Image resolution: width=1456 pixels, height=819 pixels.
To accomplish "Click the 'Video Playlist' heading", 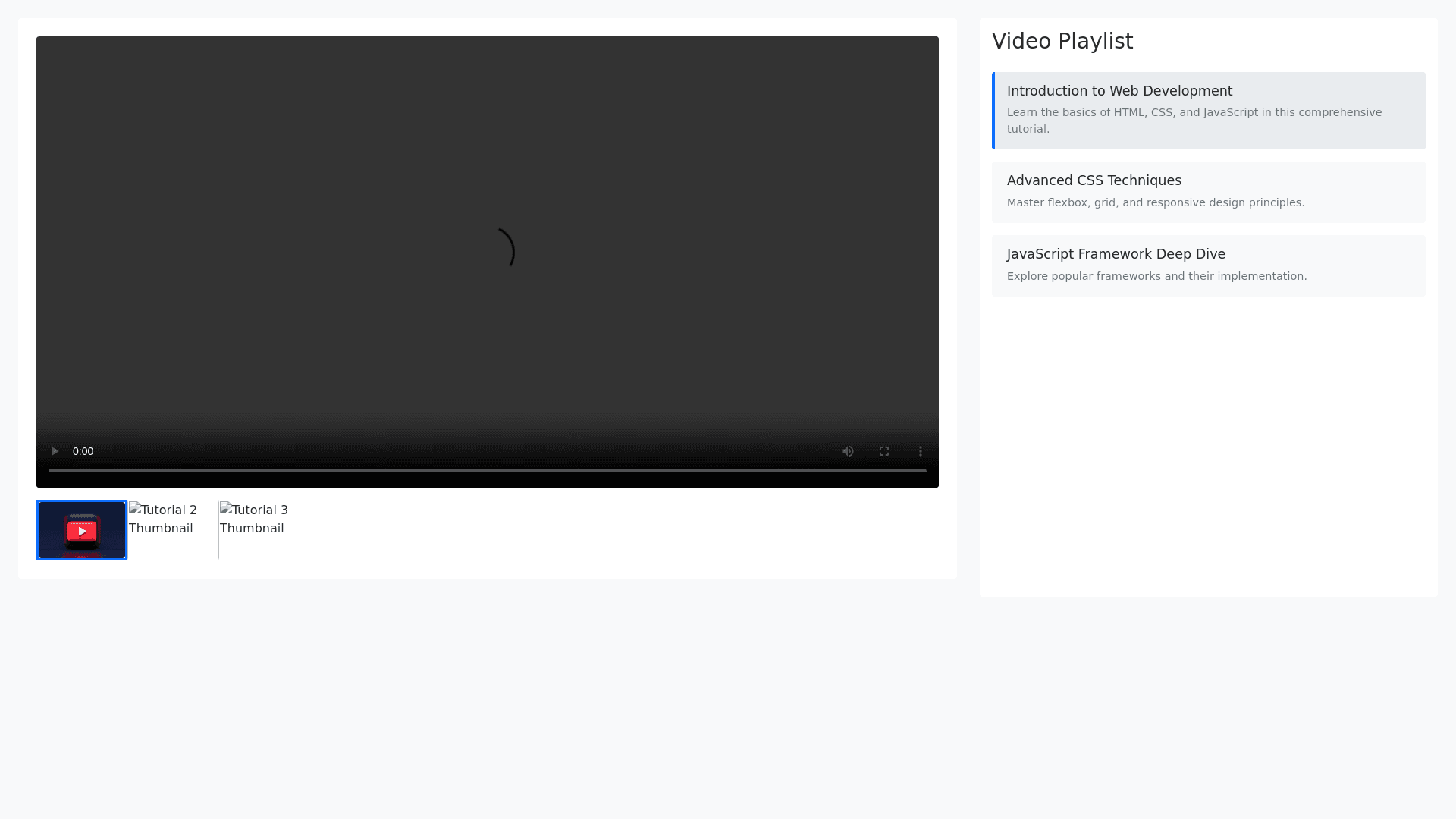I will tap(1062, 41).
